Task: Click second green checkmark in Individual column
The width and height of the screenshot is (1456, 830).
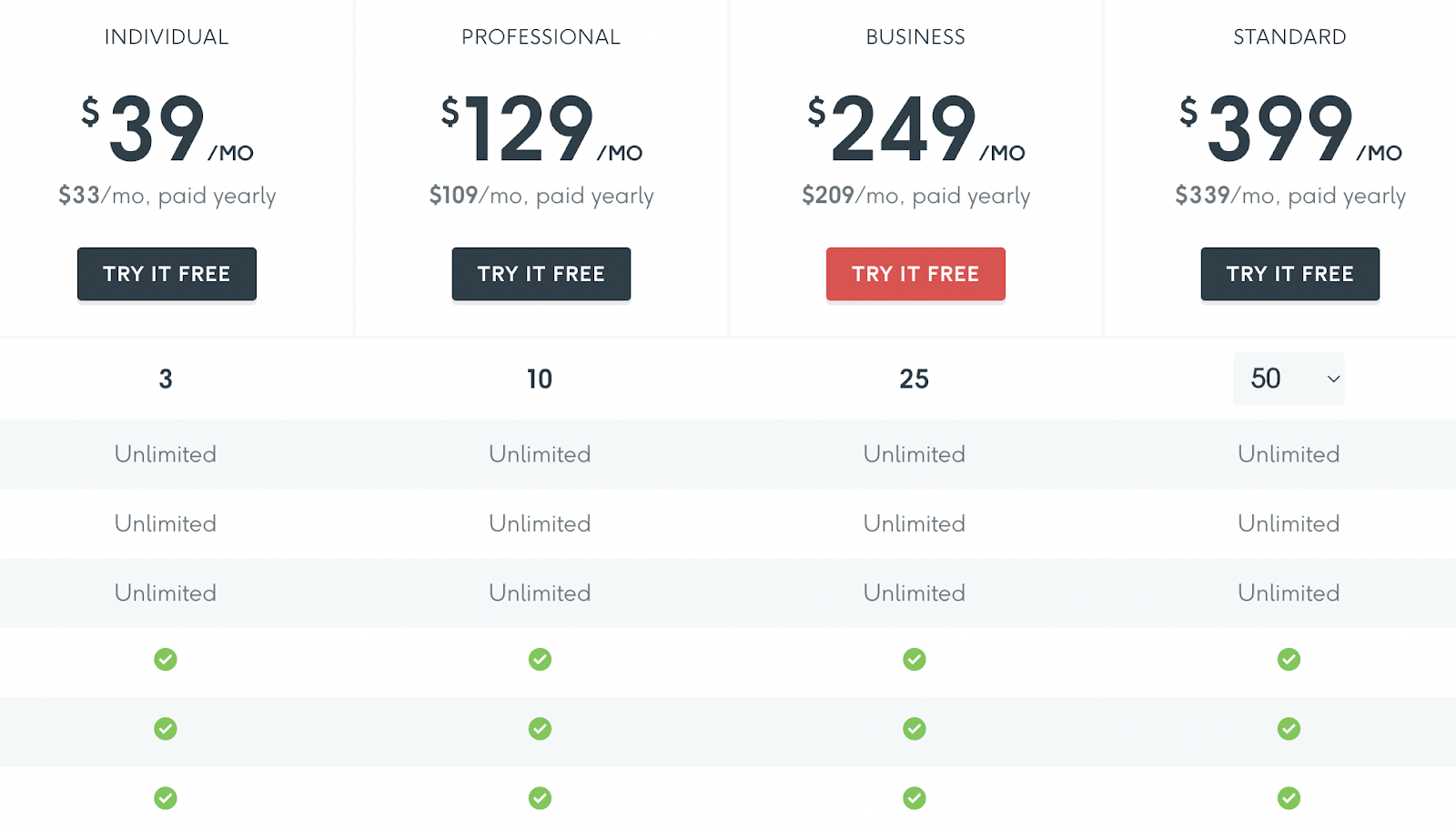Action: coord(166,728)
